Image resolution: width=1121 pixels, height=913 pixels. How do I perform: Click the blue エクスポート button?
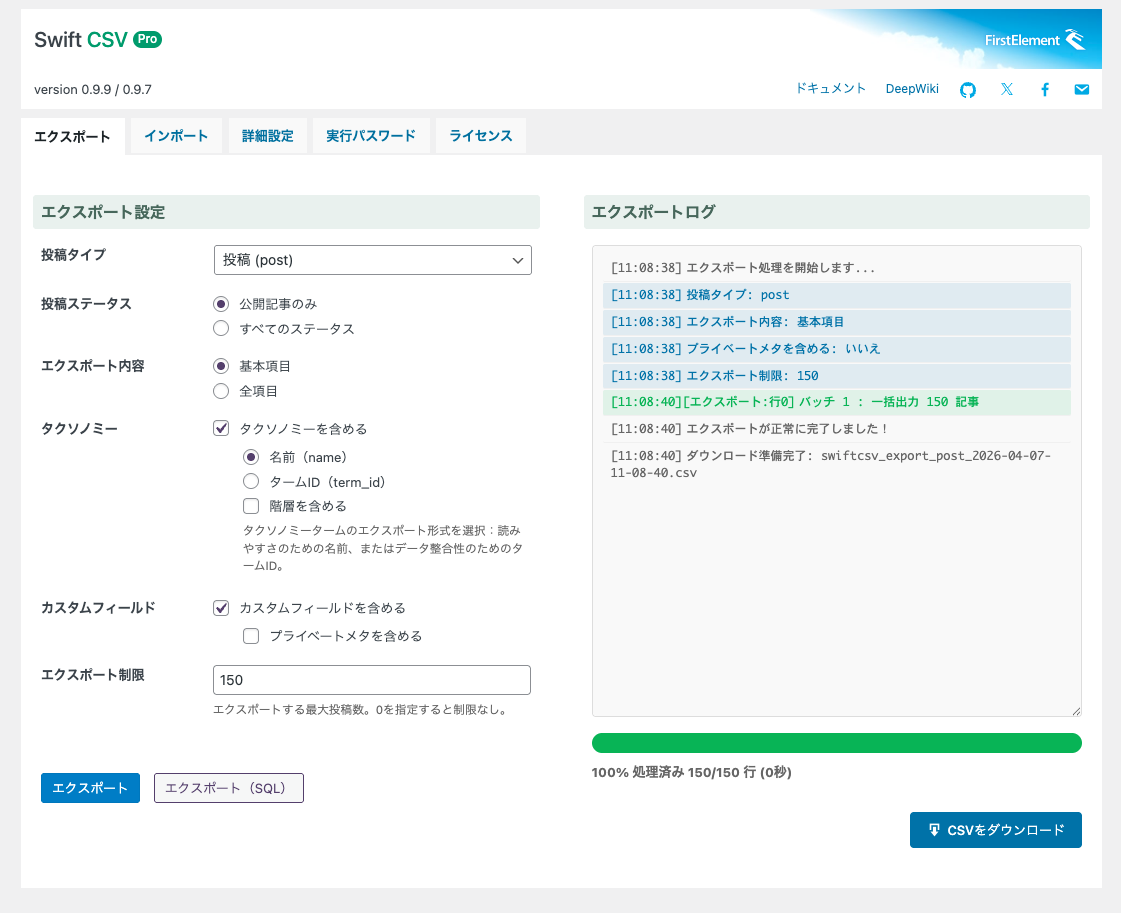90,788
